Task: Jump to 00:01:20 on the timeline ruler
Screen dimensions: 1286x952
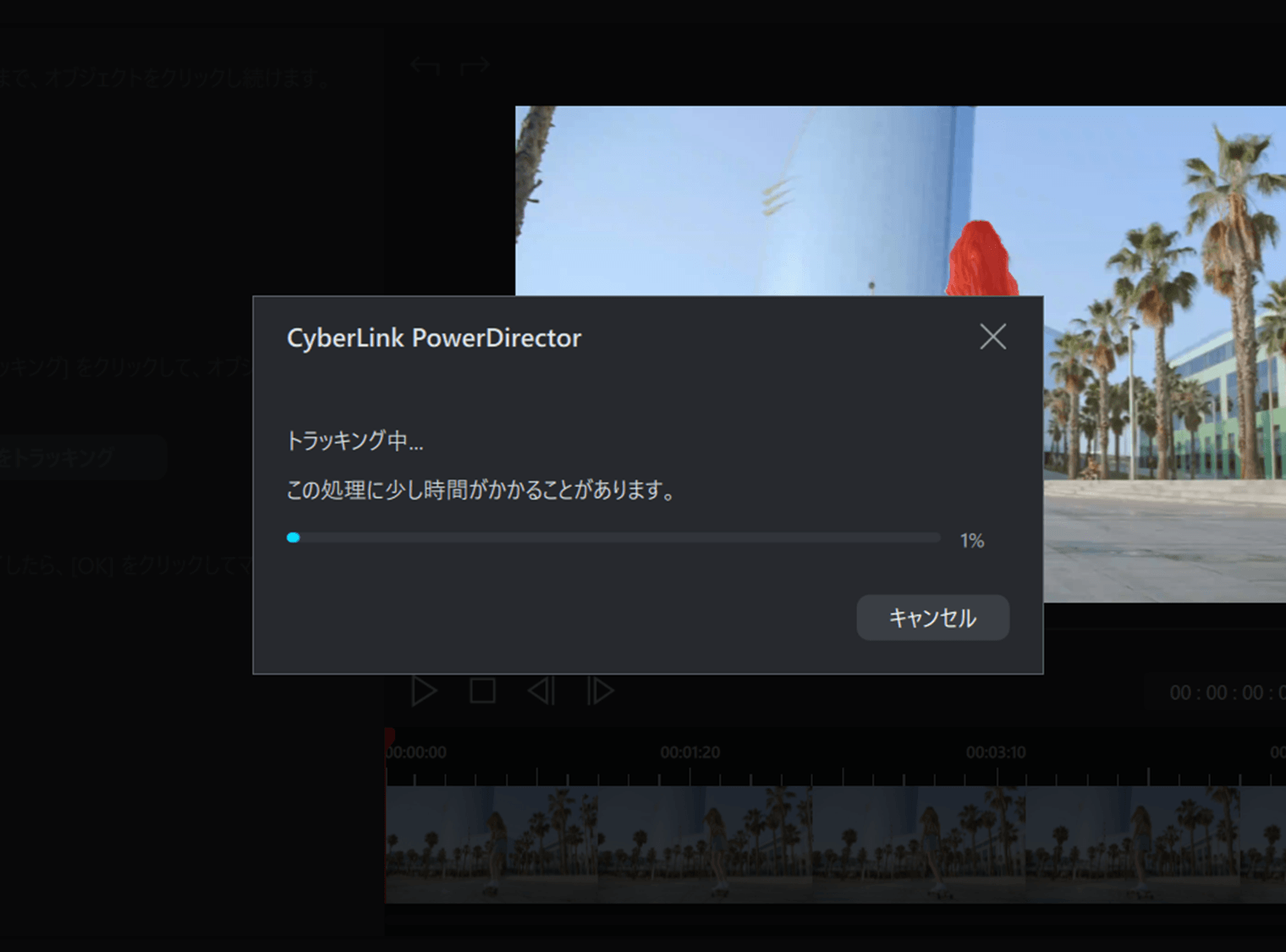Action: pos(690,752)
